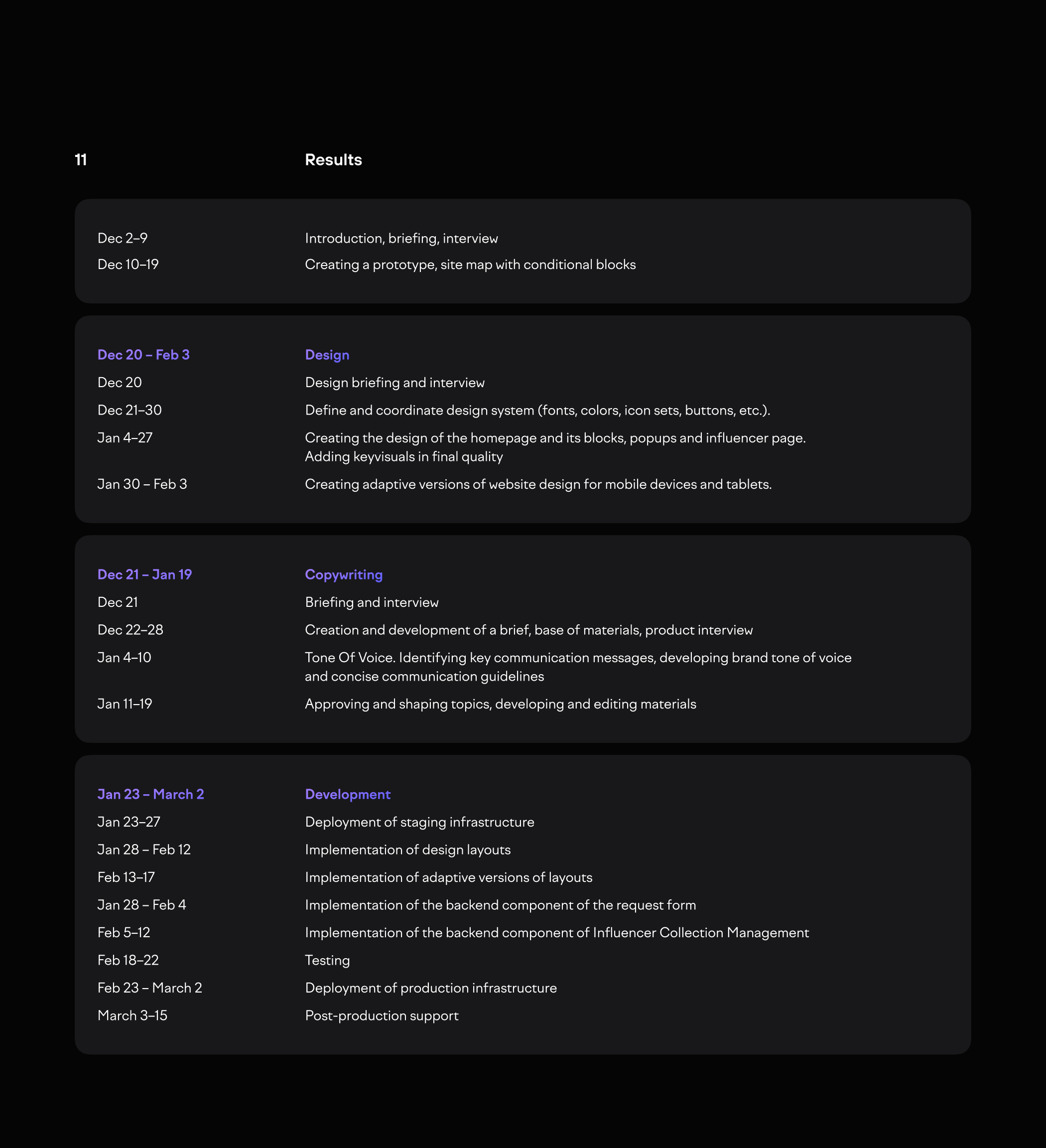
Task: Select the "Dec 10–19" date label
Action: click(128, 265)
